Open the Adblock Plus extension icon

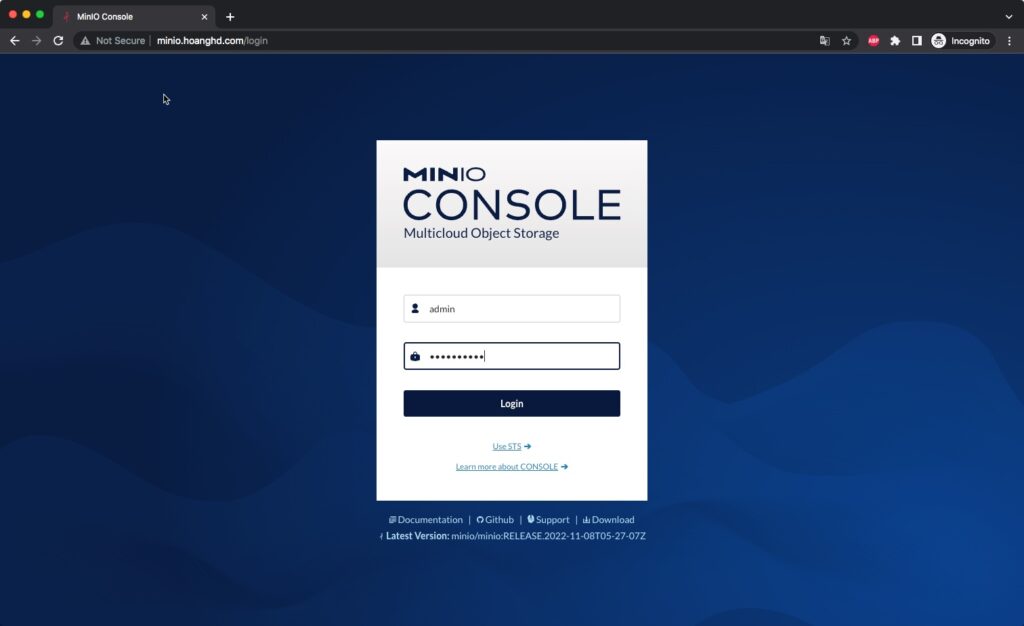point(873,40)
